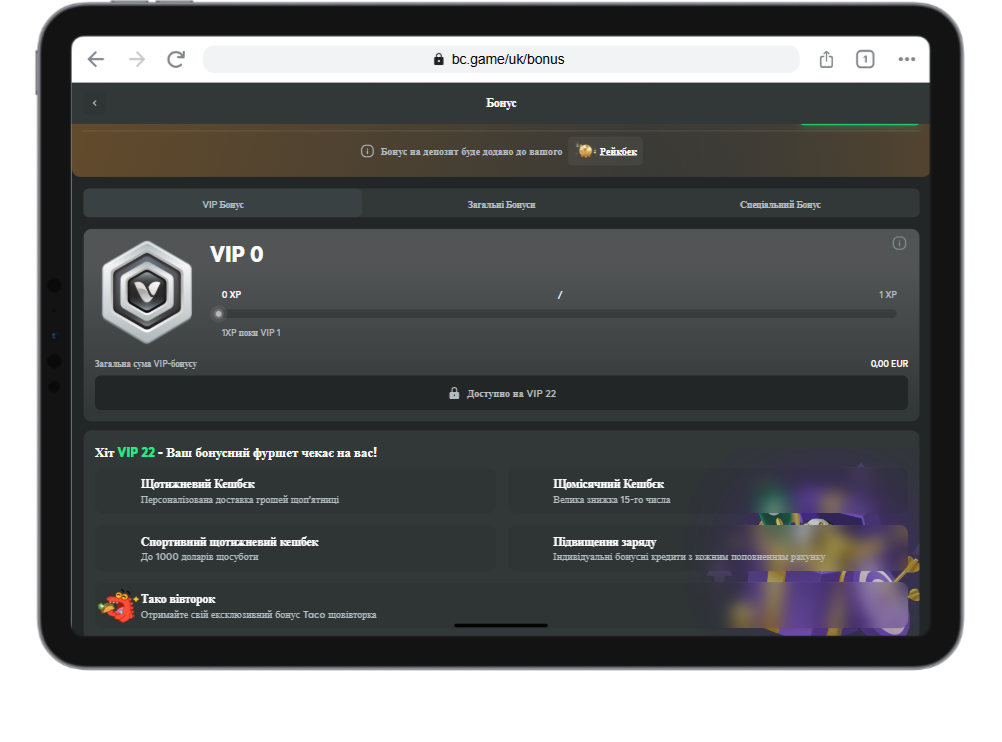This screenshot has width=1002, height=742.
Task: Switch to the VIP Бонус tab
Action: (x=223, y=204)
